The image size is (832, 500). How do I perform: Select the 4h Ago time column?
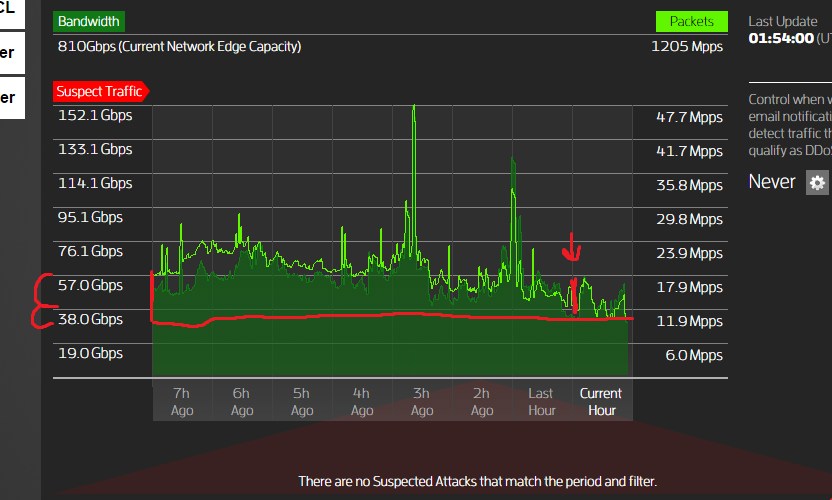tap(362, 402)
